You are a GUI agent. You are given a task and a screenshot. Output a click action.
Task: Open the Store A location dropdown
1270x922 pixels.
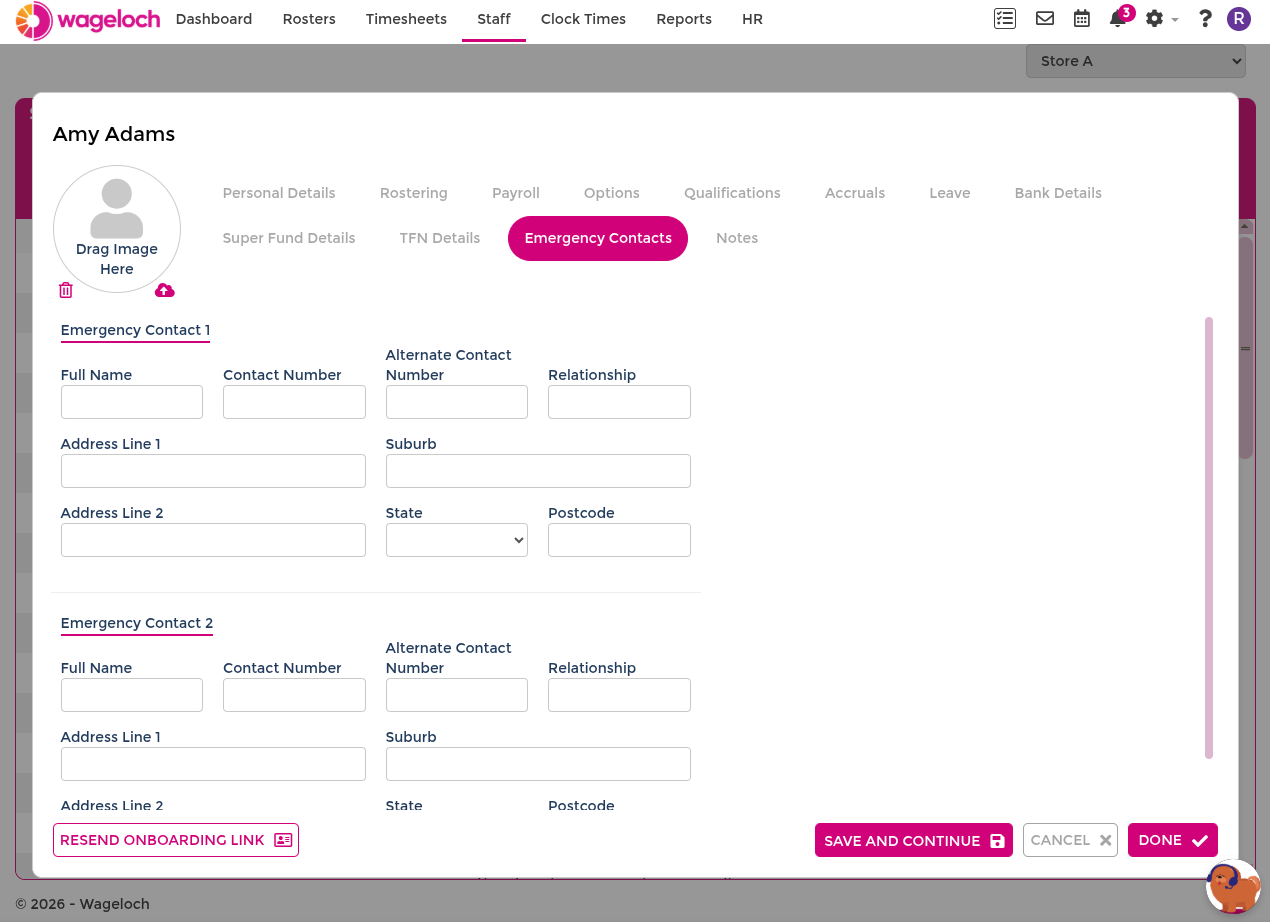(x=1136, y=61)
